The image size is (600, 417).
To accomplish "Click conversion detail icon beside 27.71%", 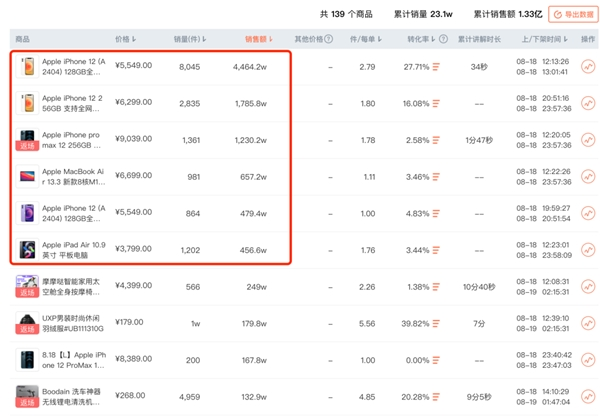I will (x=436, y=67).
